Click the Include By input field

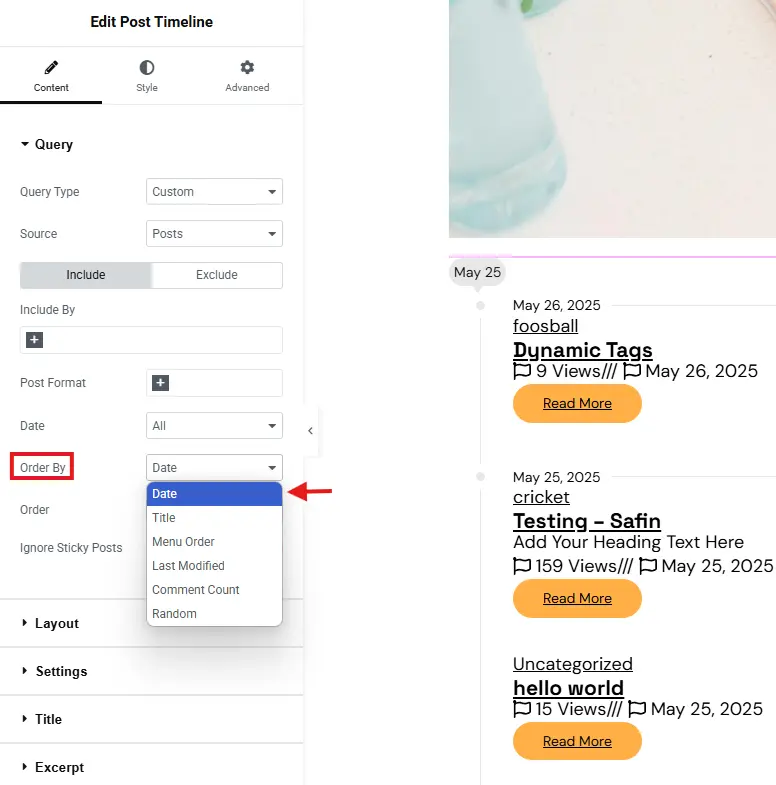click(x=151, y=340)
